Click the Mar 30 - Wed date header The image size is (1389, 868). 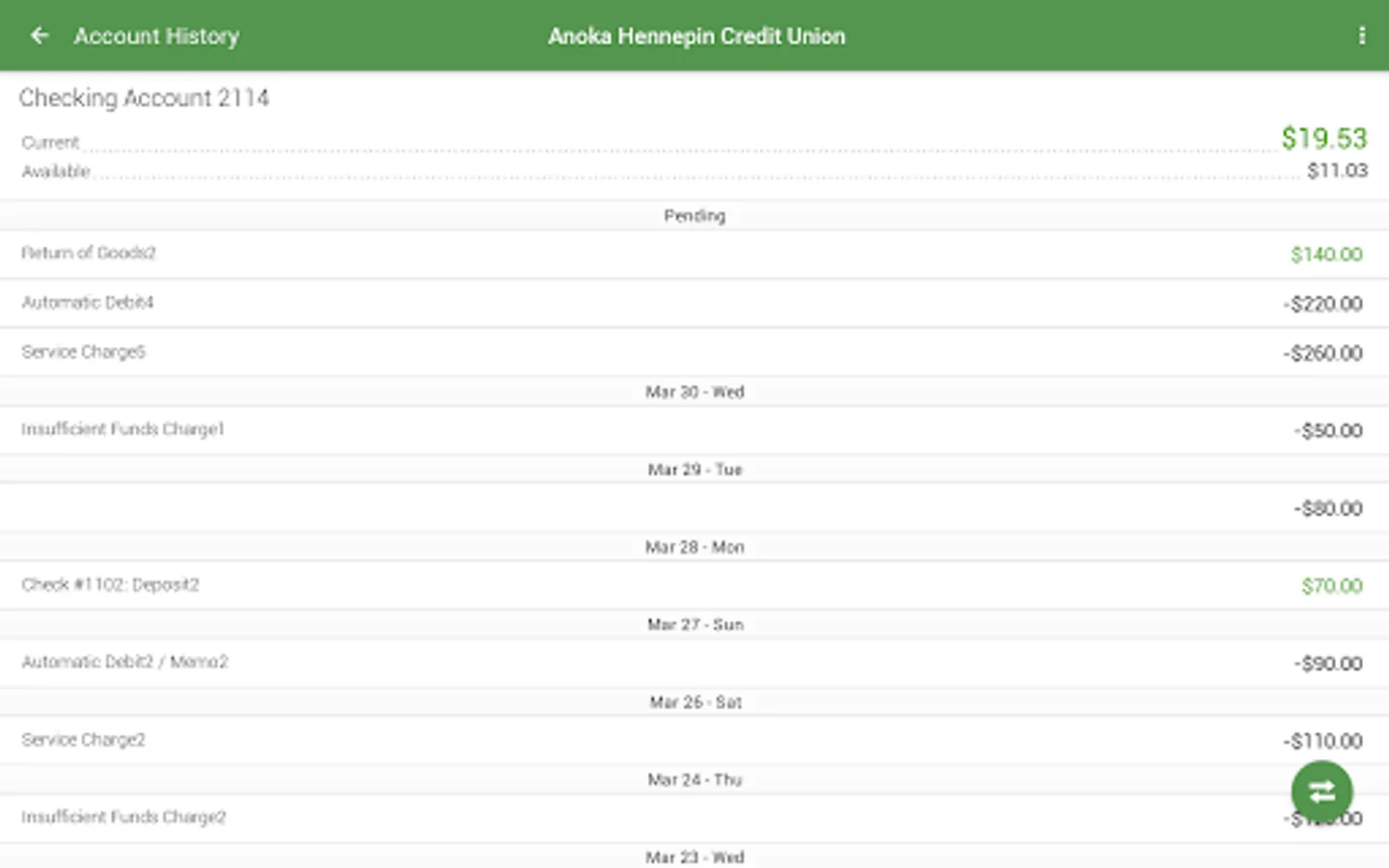(x=694, y=392)
